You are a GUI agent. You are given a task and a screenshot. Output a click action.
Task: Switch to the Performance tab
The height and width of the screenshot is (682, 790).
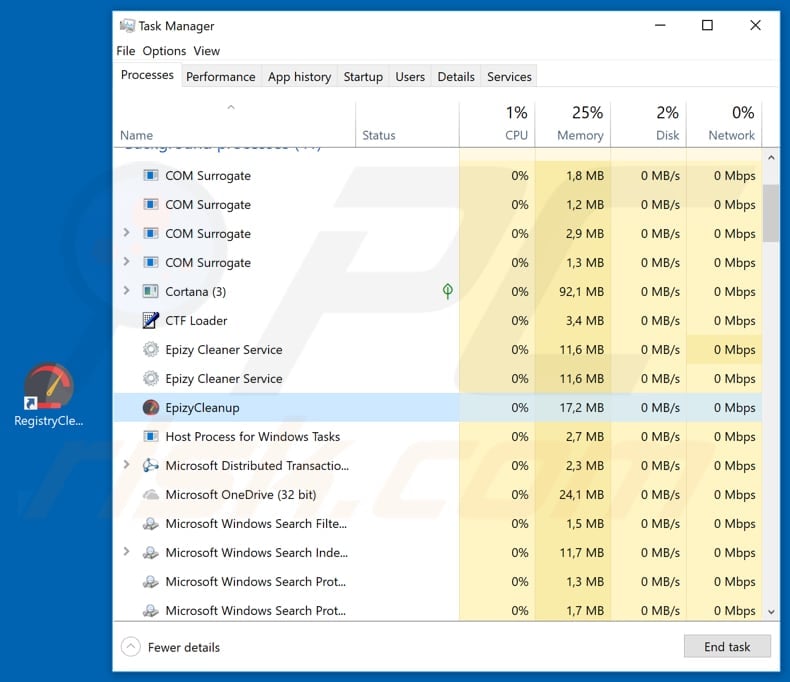pyautogui.click(x=221, y=77)
